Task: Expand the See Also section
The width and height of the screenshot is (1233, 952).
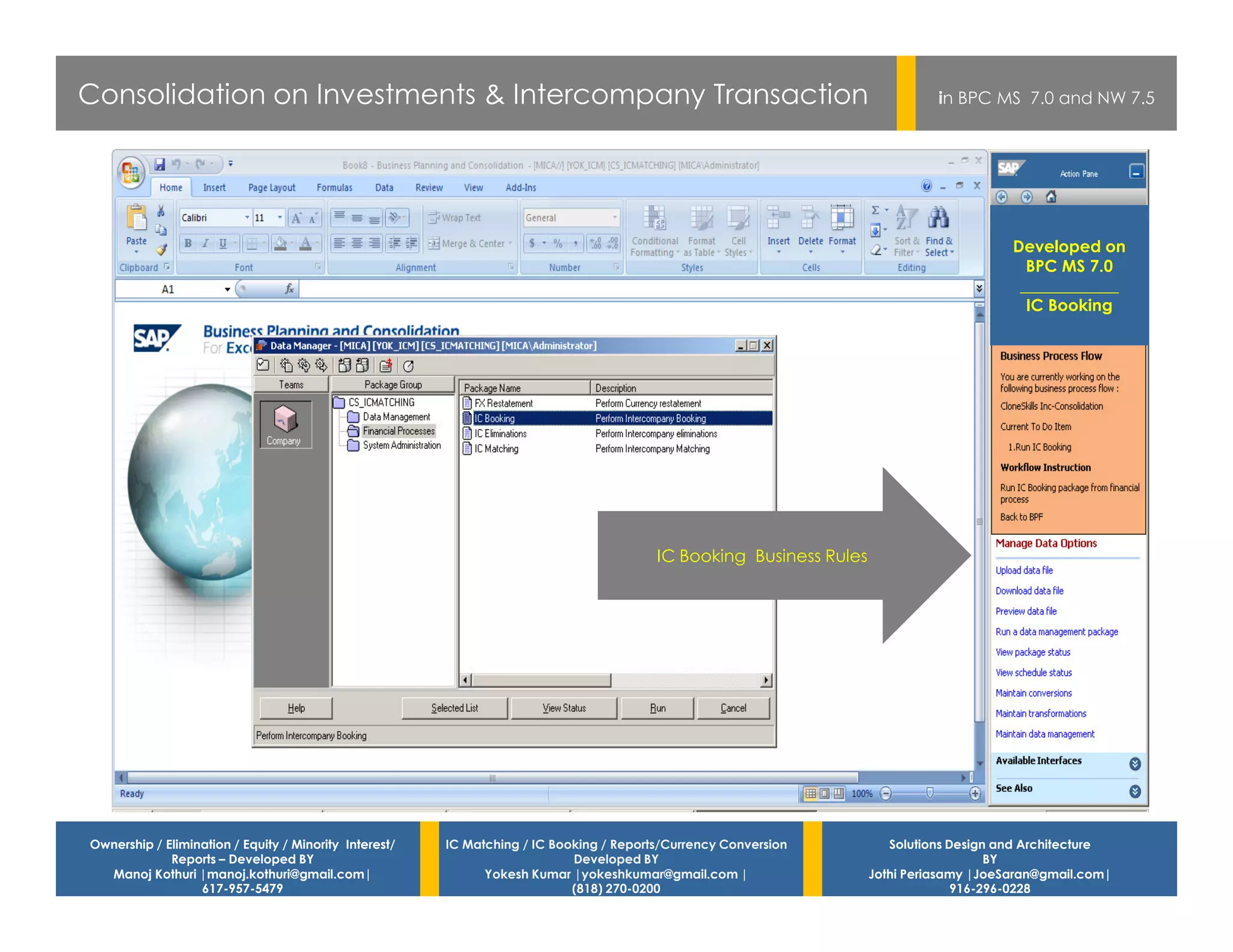Action: click(x=1135, y=791)
